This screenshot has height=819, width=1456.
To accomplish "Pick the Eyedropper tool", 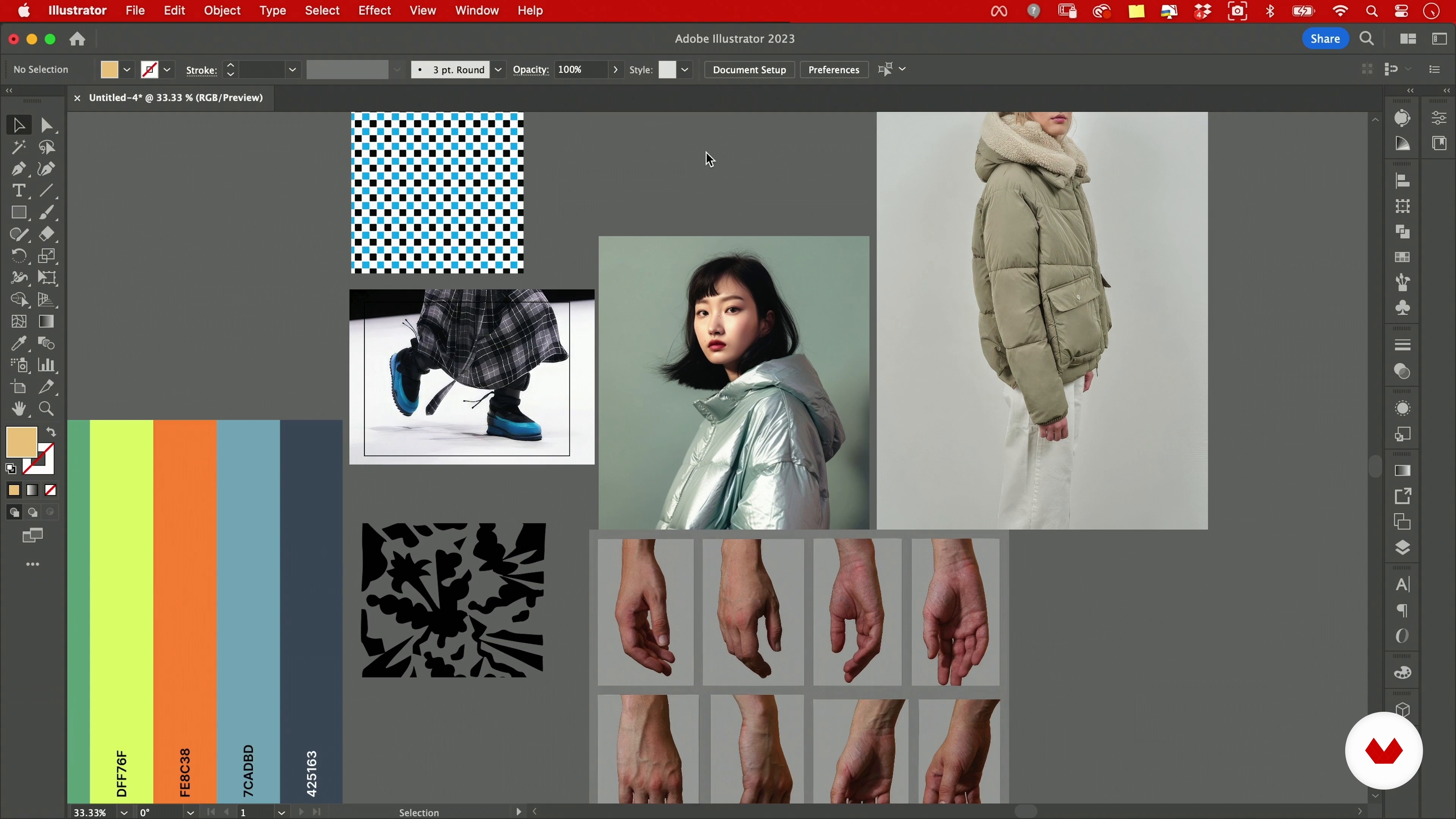I will click(18, 344).
